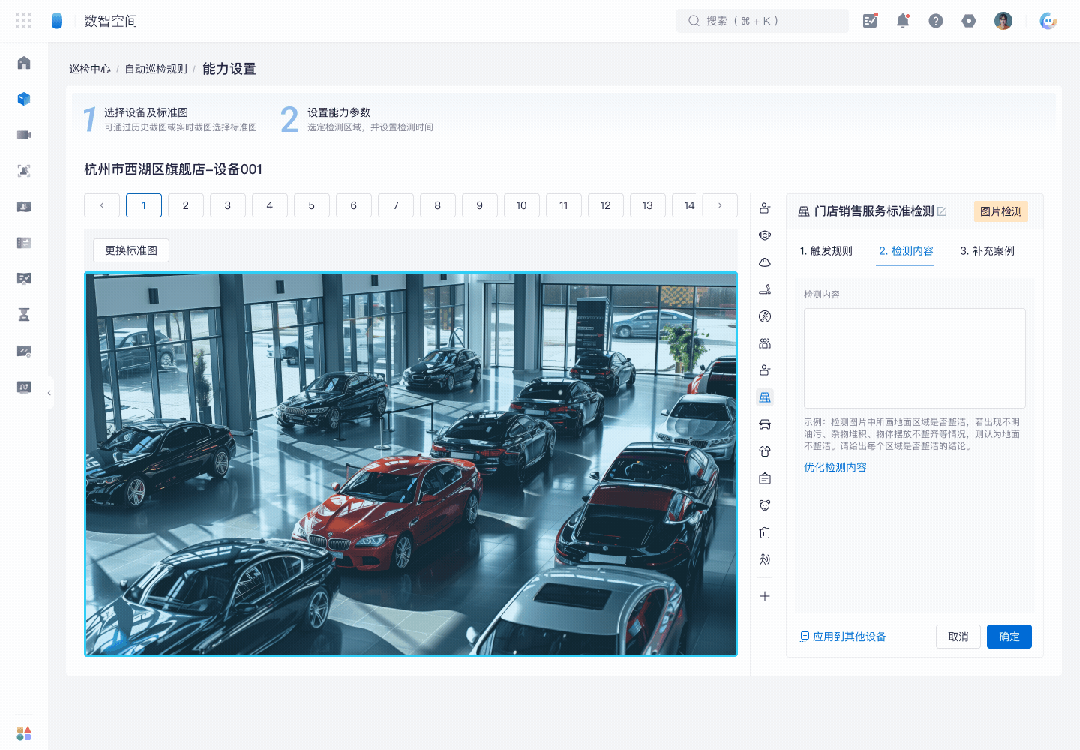Open the task checklist icon in the top bar
1080x750 pixels.
coord(870,21)
